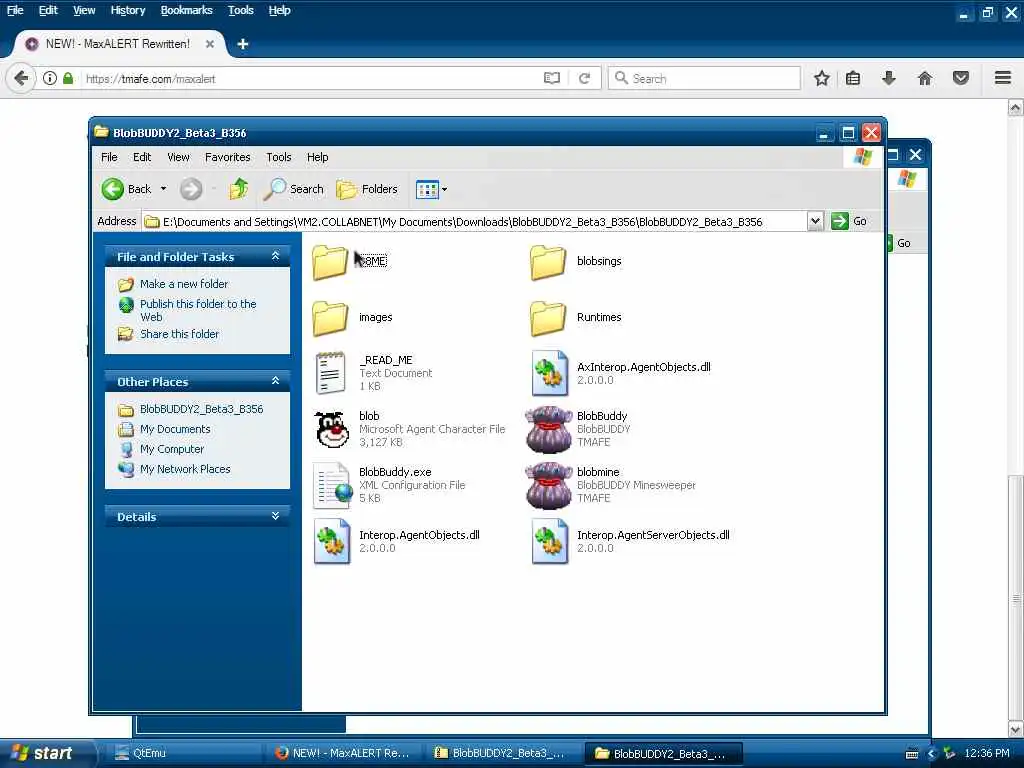Open My Computer in Other Places
Viewport: 1024px width, 768px height.
[x=172, y=449]
